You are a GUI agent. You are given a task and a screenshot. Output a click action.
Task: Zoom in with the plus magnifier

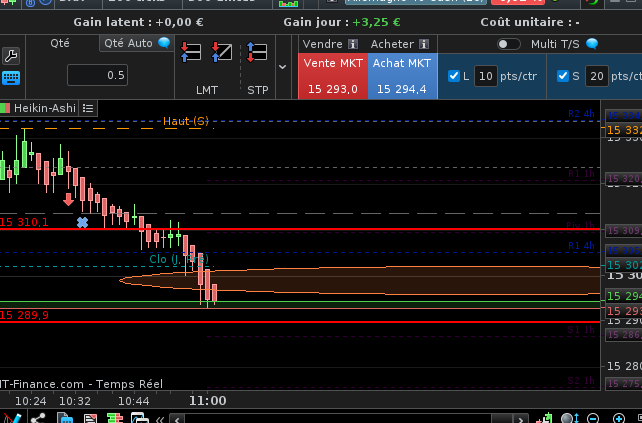tap(619, 418)
